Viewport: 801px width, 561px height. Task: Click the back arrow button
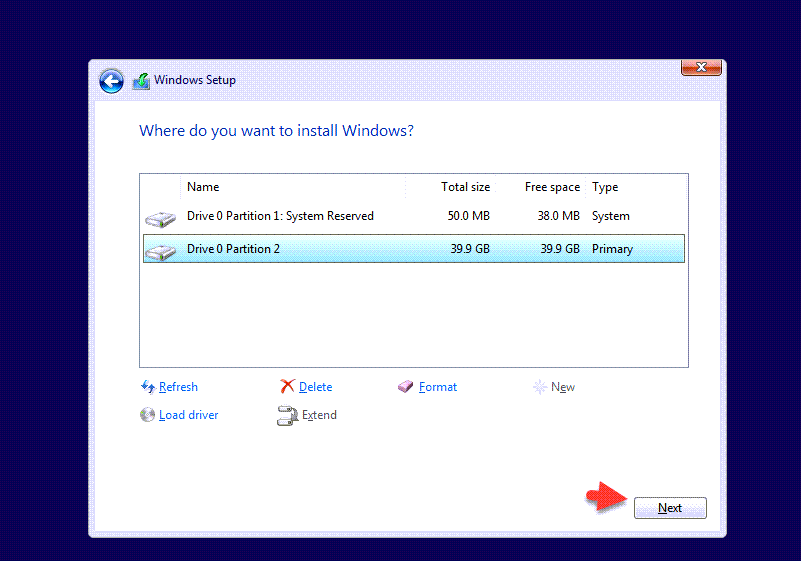111,81
